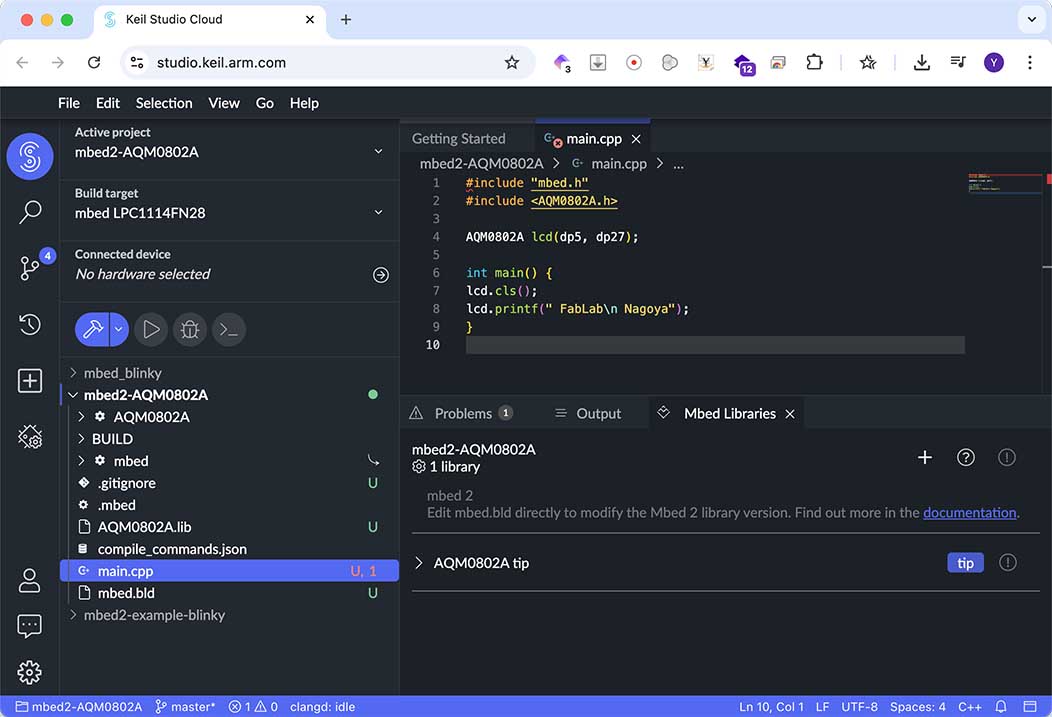Click the documentation link in Mbed Libraries
This screenshot has height=717, width=1052.
969,512
